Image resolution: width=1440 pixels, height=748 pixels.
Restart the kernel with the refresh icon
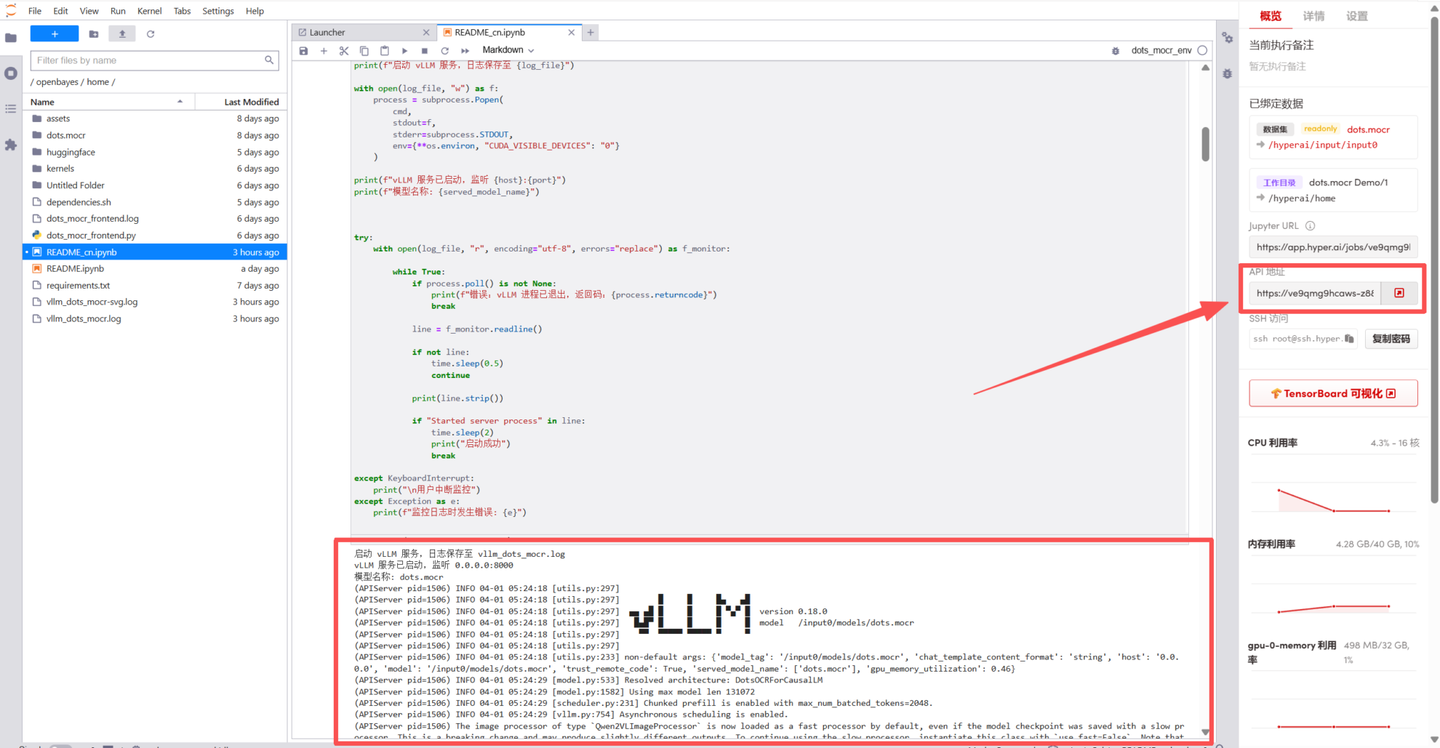coord(445,50)
